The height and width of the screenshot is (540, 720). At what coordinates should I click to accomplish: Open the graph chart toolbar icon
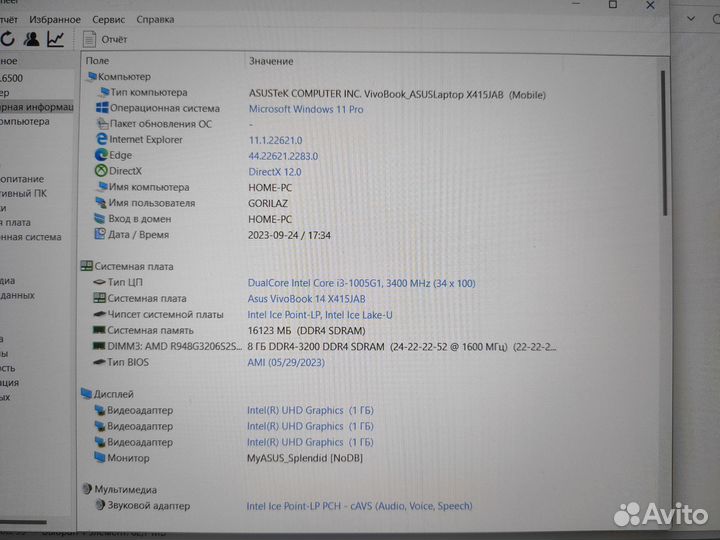click(x=56, y=39)
